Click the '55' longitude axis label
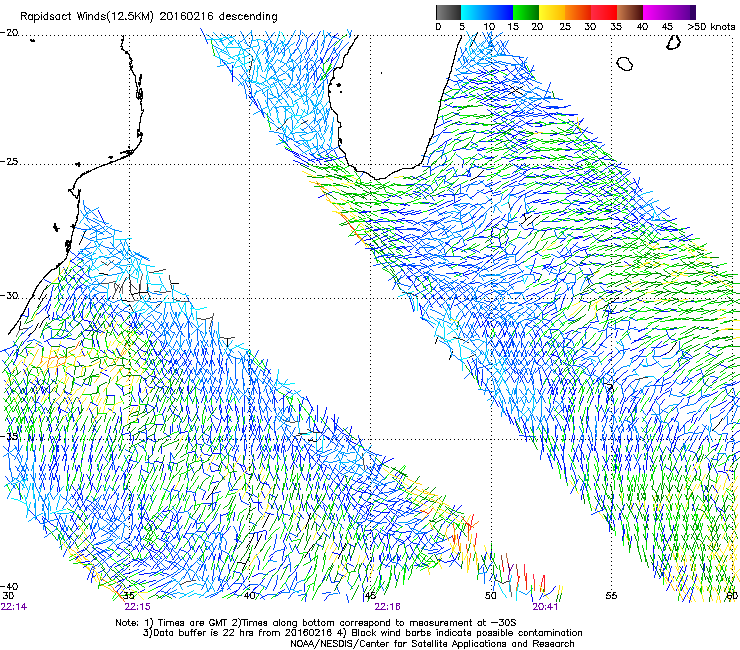This screenshot has width=740, height=650. pyautogui.click(x=611, y=596)
